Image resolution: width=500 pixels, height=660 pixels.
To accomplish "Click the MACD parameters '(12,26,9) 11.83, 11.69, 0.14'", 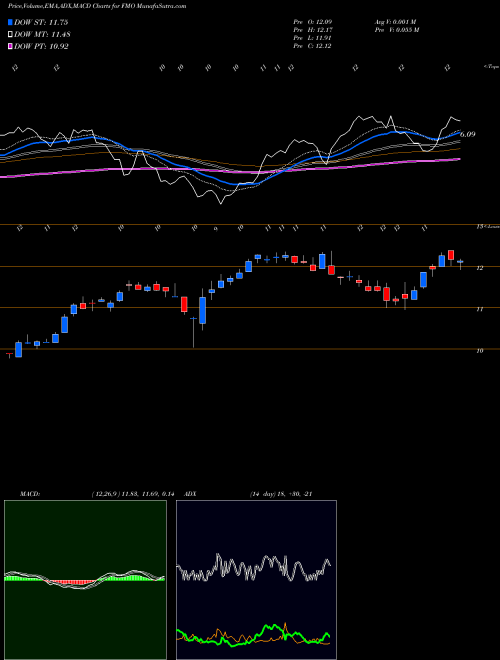I will pyautogui.click(x=133, y=494).
